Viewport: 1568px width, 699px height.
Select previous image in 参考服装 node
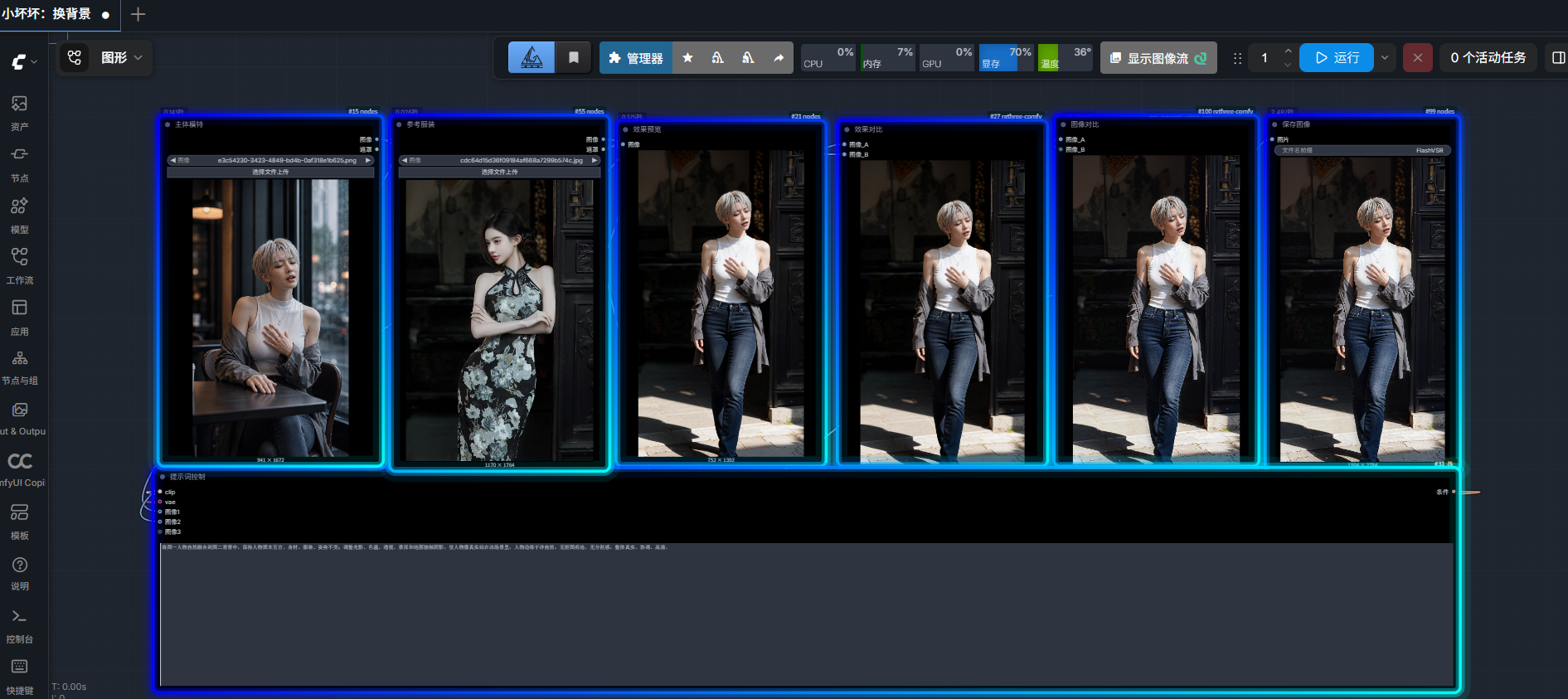405,161
